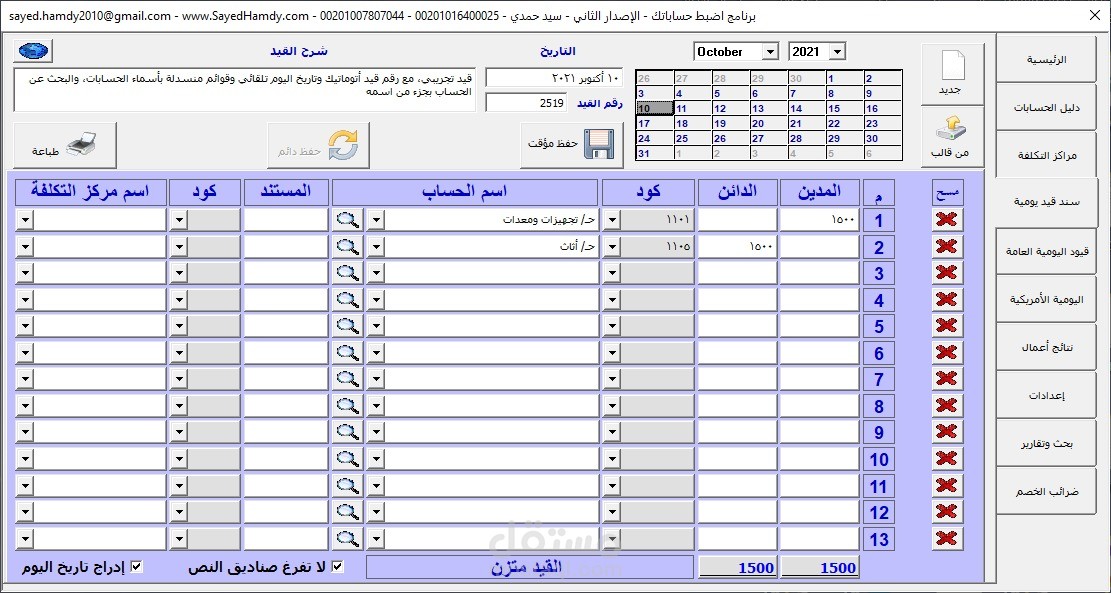Switch to the دليل الحسابات tab
This screenshot has width=1111, height=593.
(1046, 106)
